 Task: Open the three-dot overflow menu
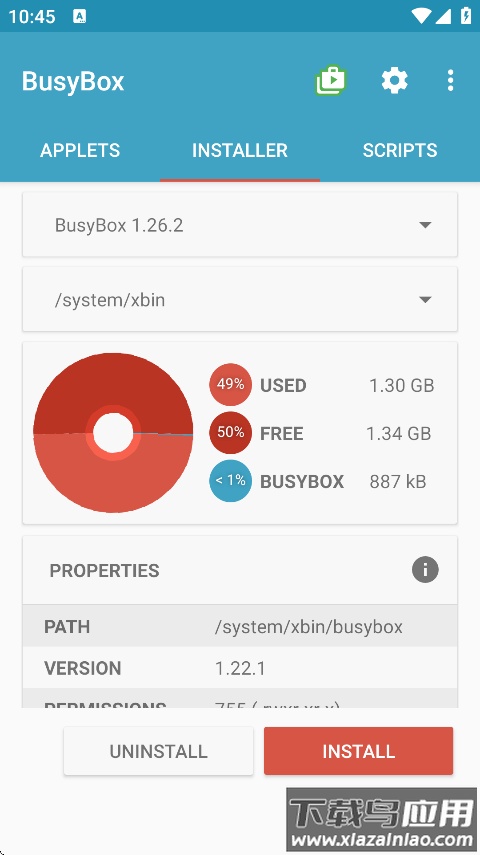coord(450,81)
